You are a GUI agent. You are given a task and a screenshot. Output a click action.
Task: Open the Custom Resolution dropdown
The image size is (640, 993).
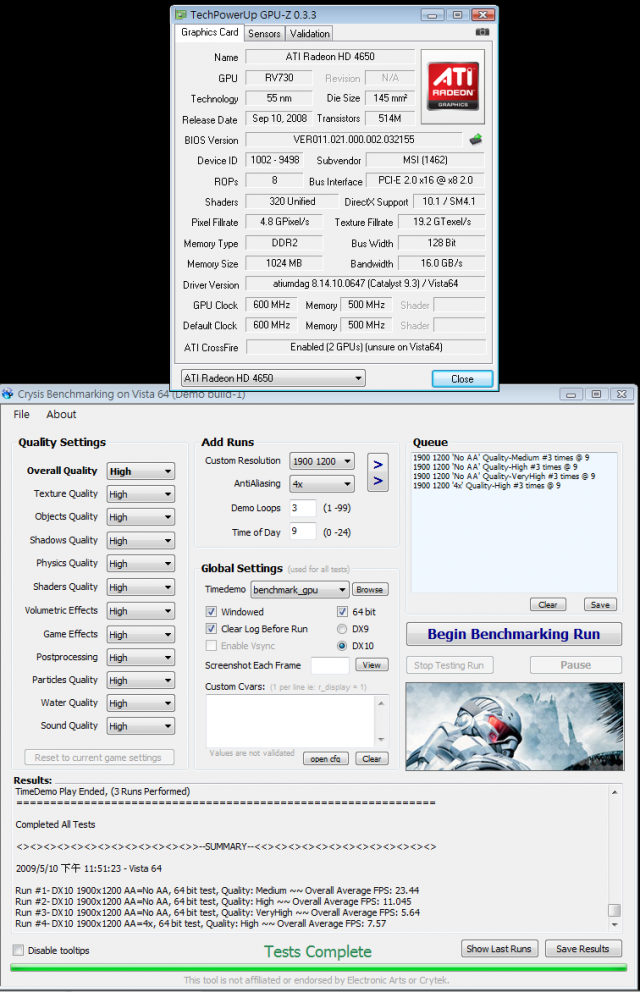pos(322,461)
